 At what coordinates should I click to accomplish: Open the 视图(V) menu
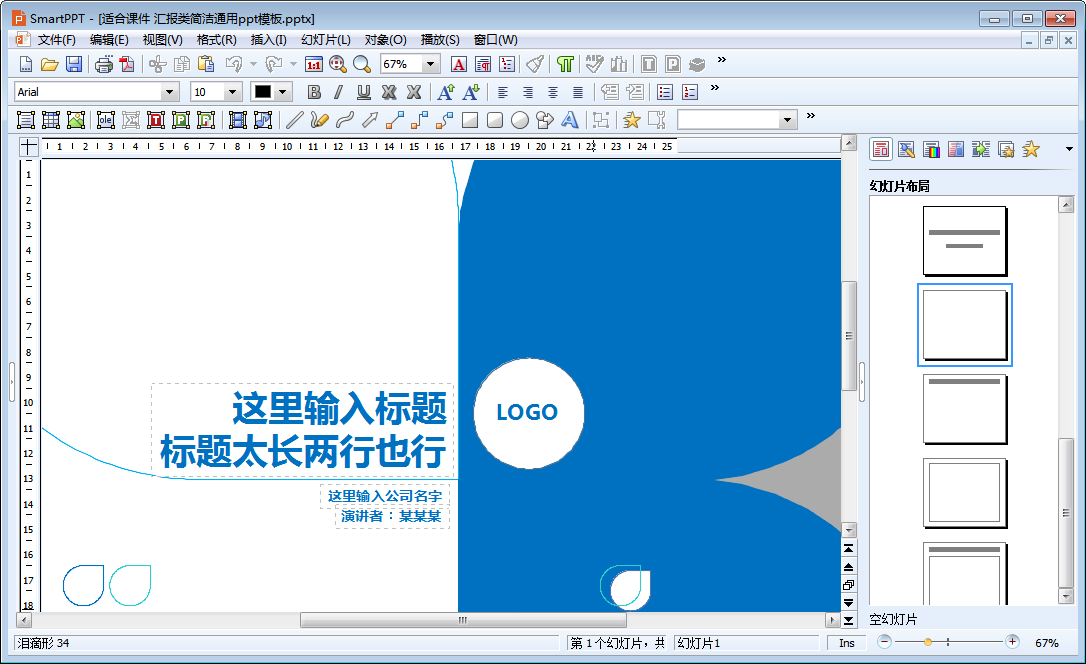pos(163,40)
